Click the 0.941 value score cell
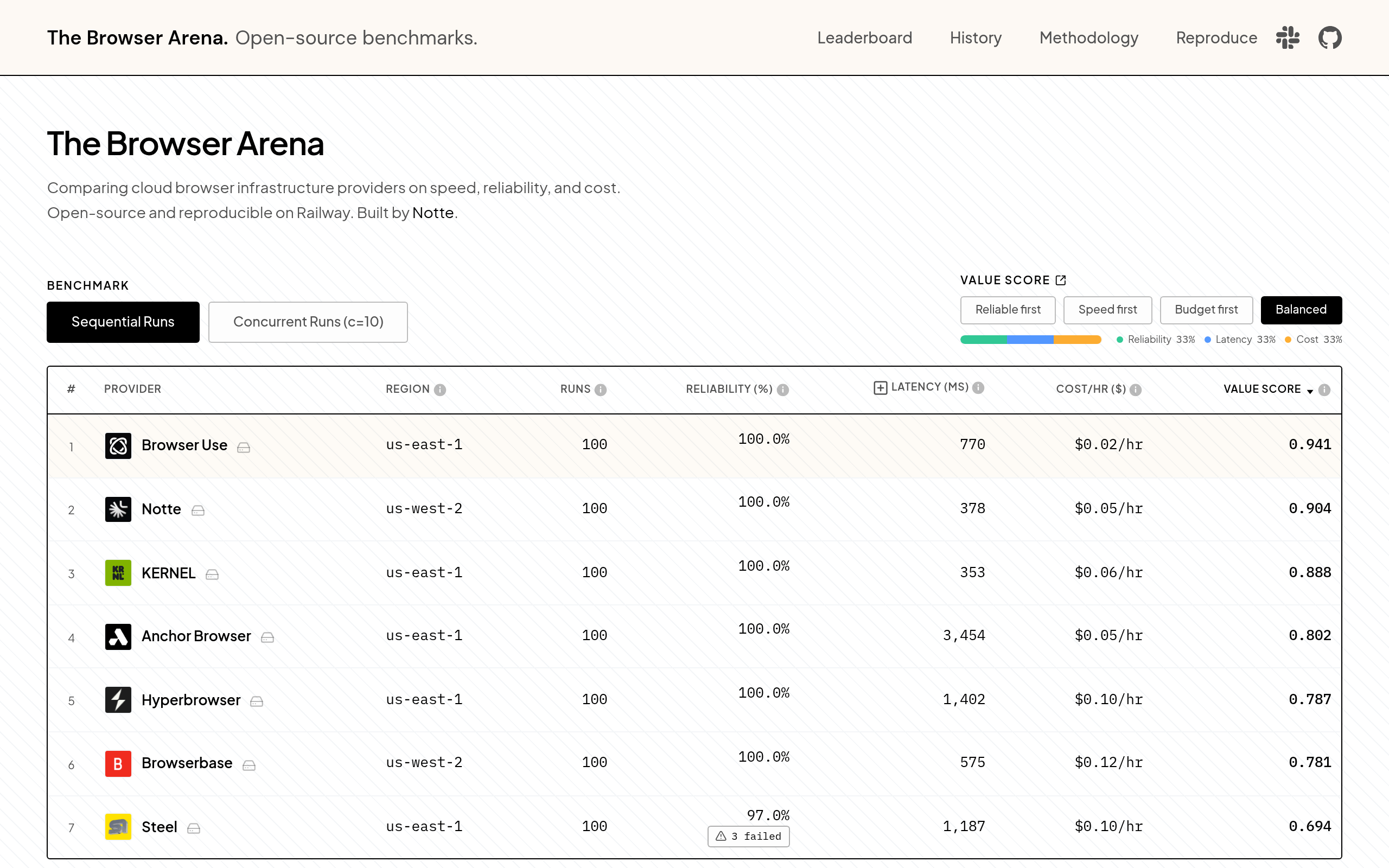The width and height of the screenshot is (1389, 868). pos(1309,444)
